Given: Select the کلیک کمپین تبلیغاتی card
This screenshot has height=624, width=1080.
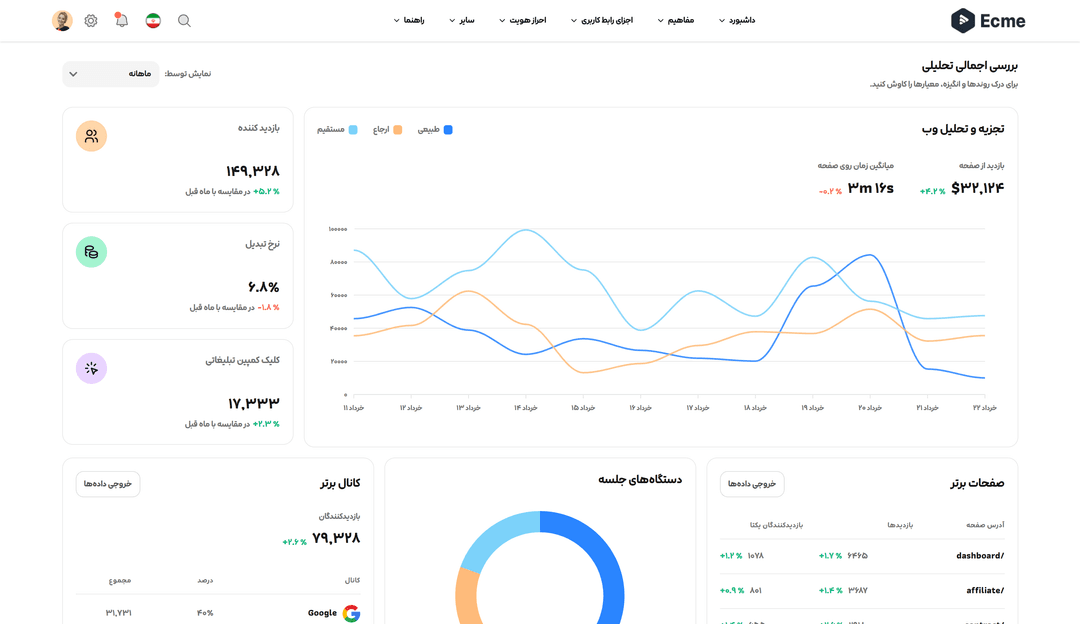Looking at the screenshot, I should point(178,391).
